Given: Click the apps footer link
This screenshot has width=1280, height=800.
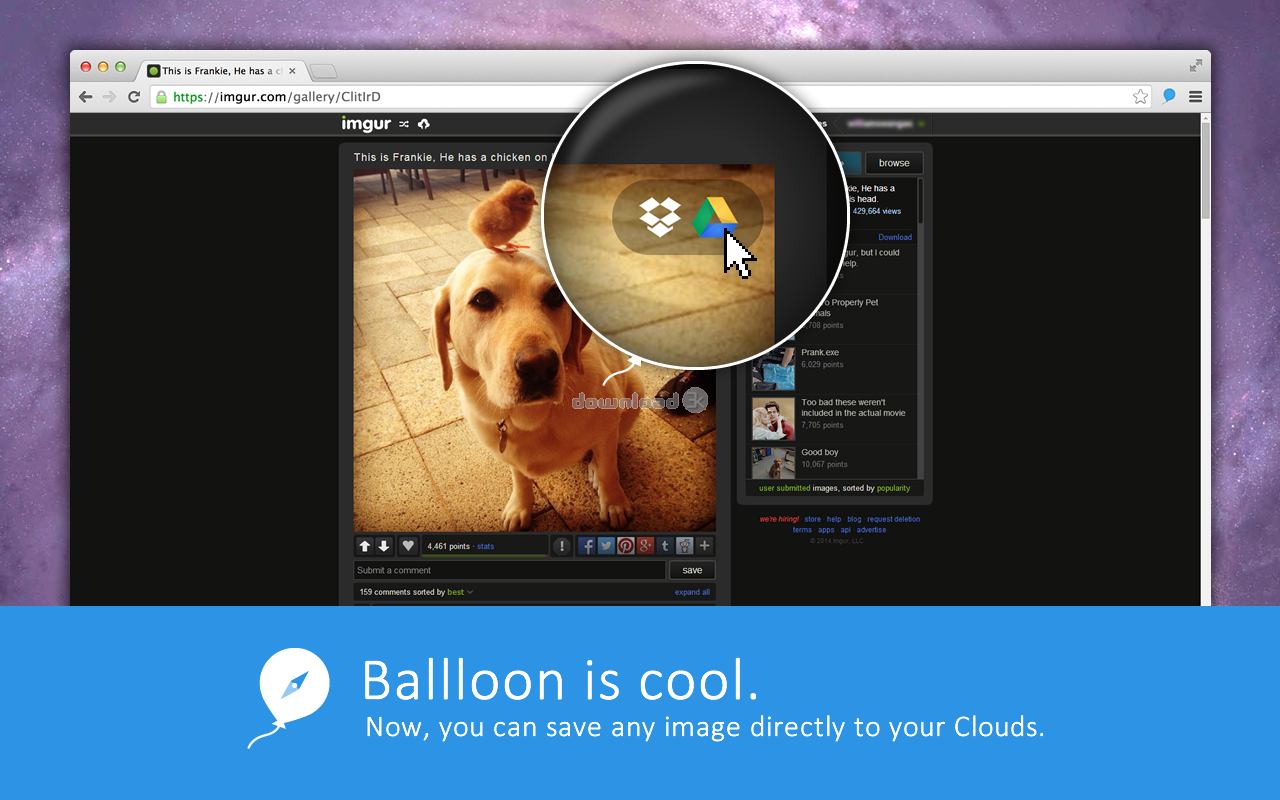Looking at the screenshot, I should (826, 530).
